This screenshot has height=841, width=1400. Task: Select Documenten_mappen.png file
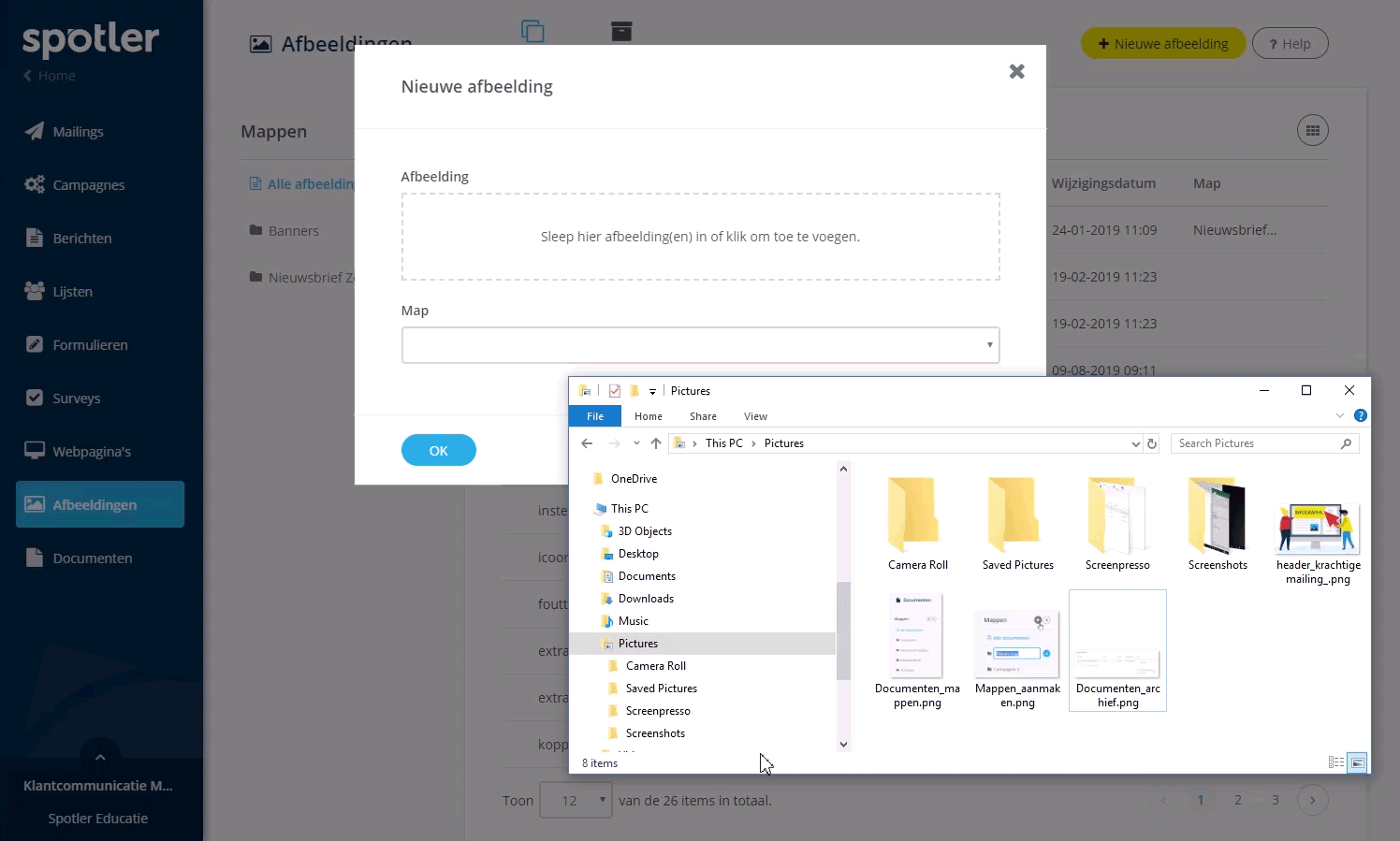917,636
